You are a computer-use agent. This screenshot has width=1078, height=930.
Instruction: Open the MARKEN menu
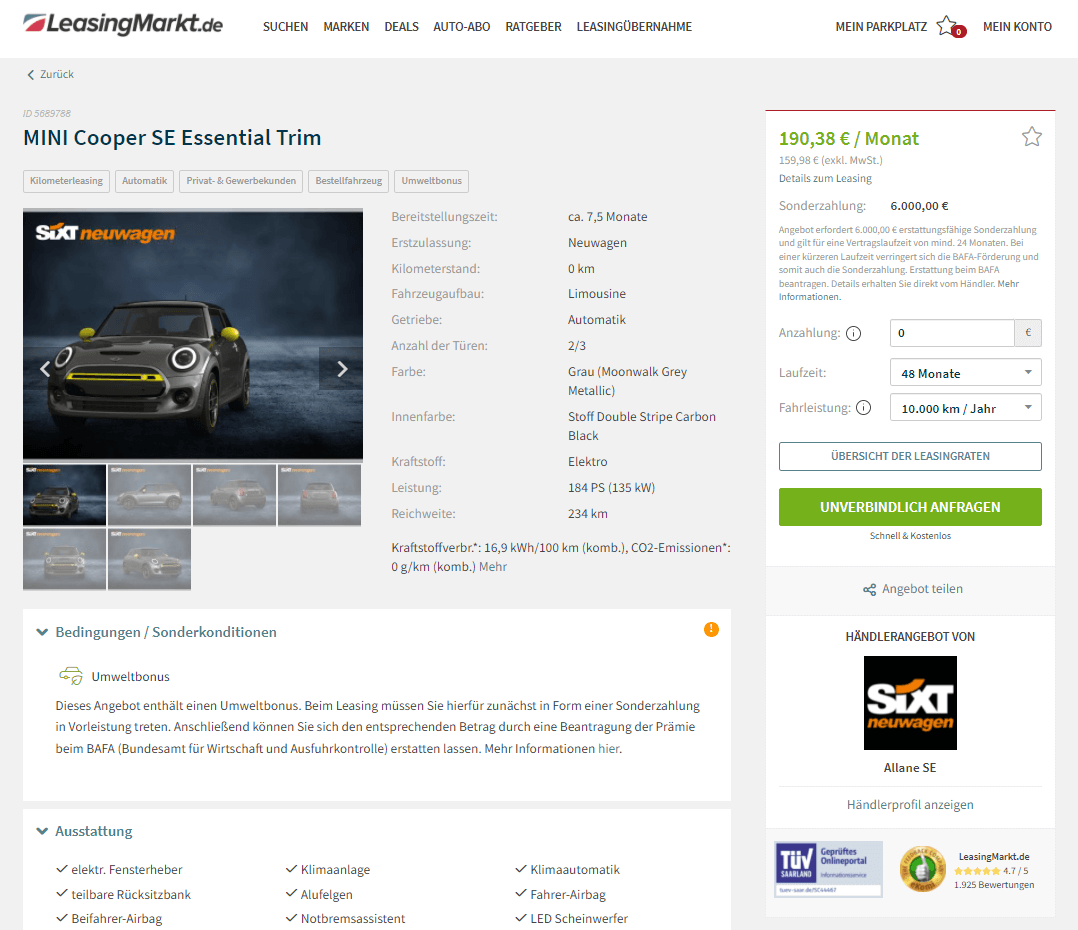346,27
